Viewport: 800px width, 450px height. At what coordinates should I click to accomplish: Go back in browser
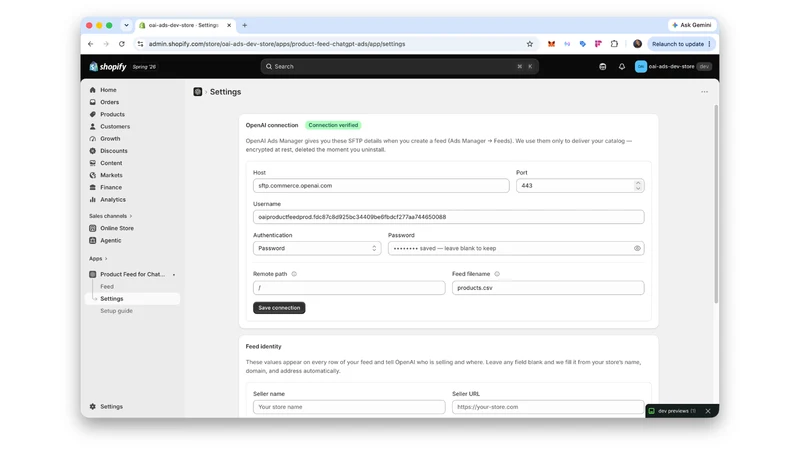pos(91,44)
